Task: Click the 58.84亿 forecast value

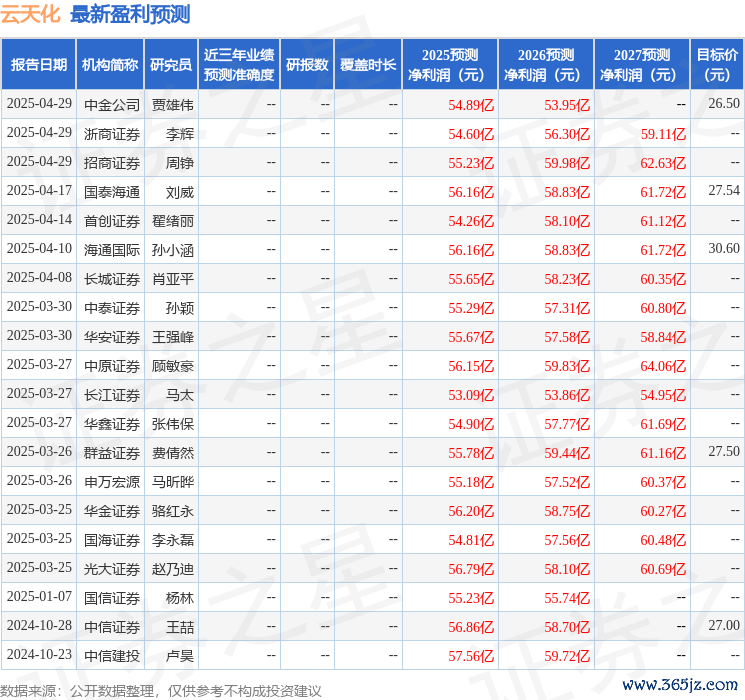Action: (663, 337)
